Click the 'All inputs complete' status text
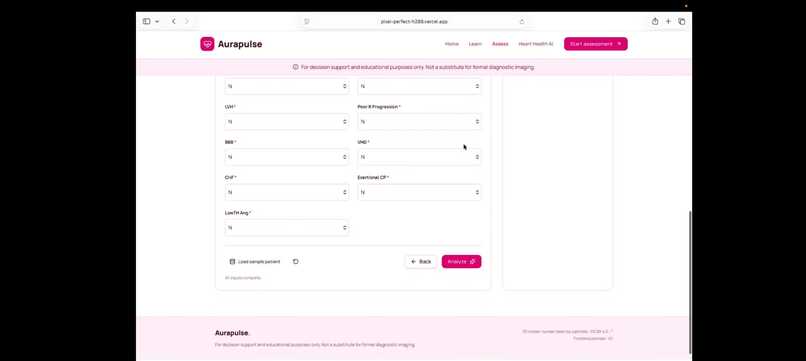 click(x=243, y=278)
